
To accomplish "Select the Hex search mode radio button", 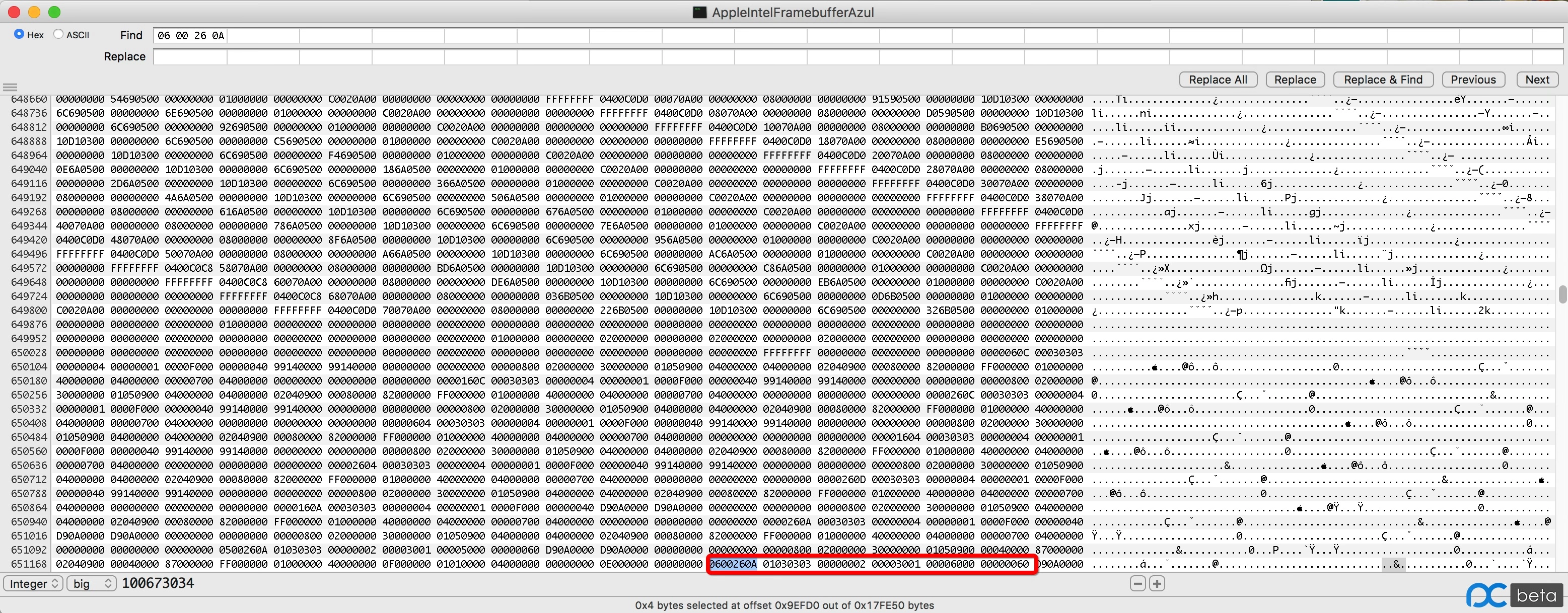I will 19,35.
